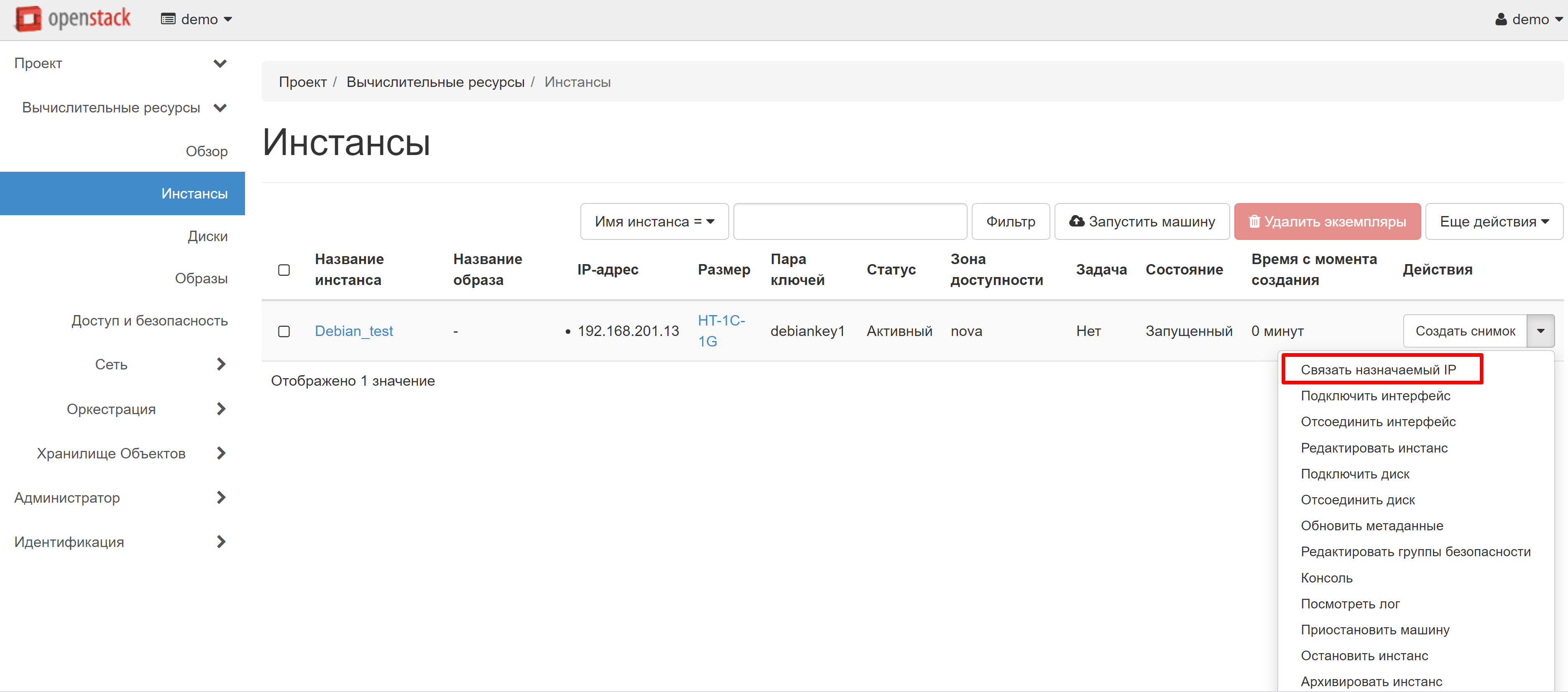This screenshot has height=692, width=1568.
Task: Click the user icon beside demo at top right
Action: [1500, 20]
